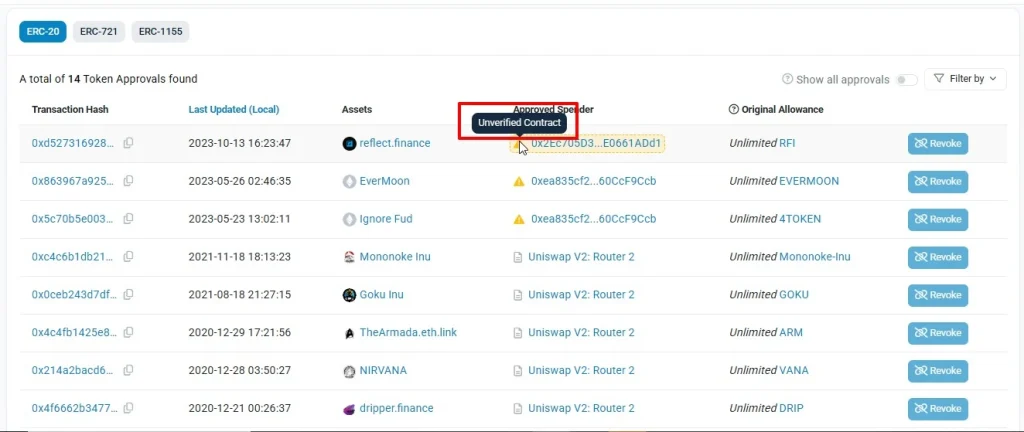Screen dimensions: 1024x432
Task: Revoke the TheArmada ARM approval
Action: [938, 333]
